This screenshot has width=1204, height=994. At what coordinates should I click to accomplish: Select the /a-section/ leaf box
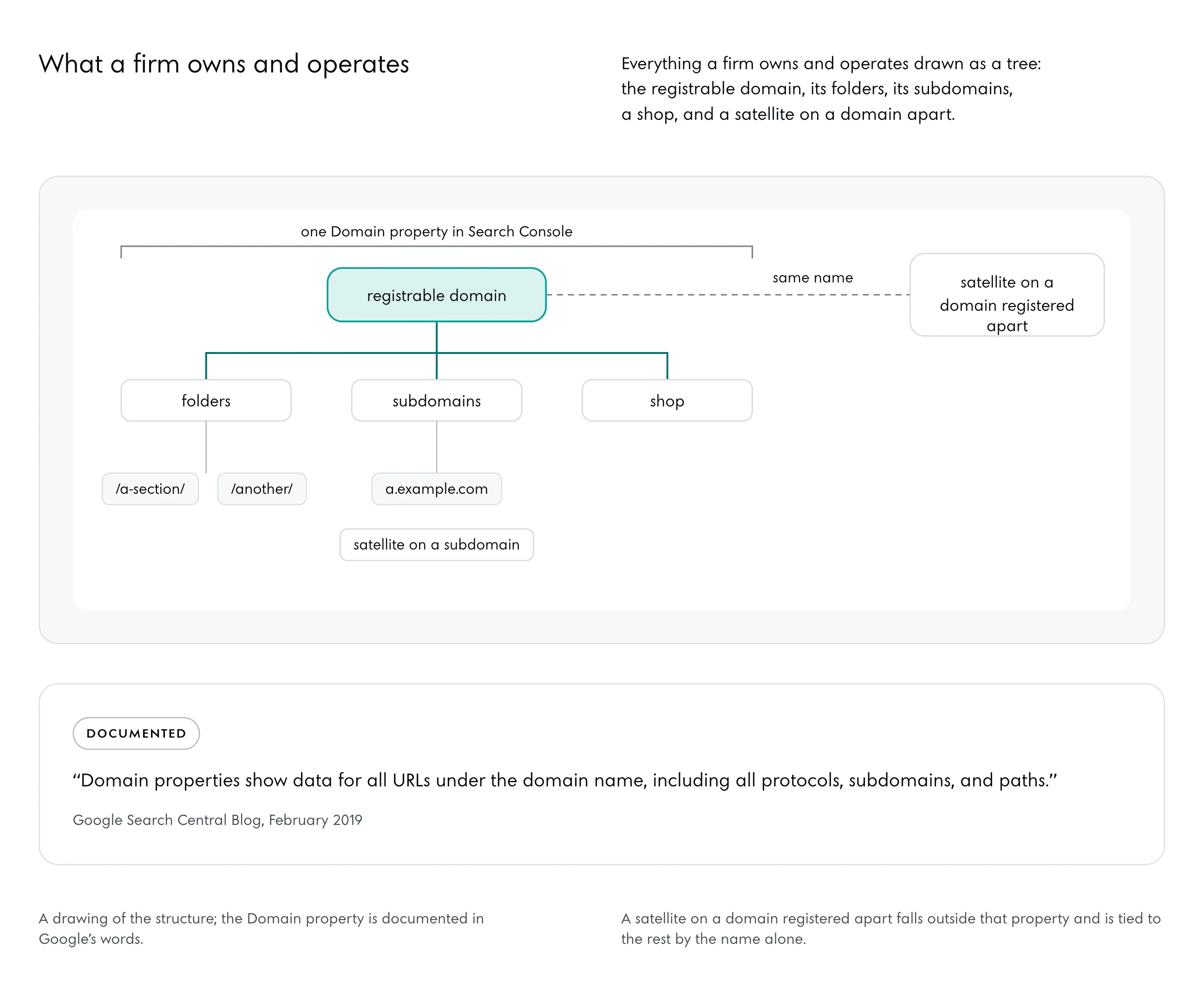(150, 489)
